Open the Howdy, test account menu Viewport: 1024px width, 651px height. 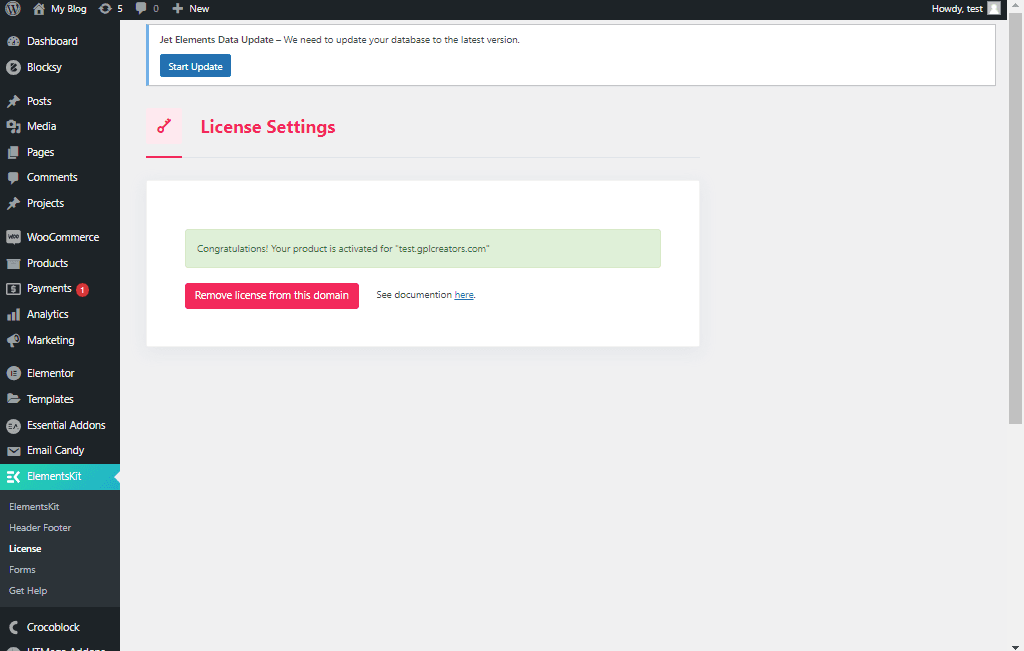point(957,8)
